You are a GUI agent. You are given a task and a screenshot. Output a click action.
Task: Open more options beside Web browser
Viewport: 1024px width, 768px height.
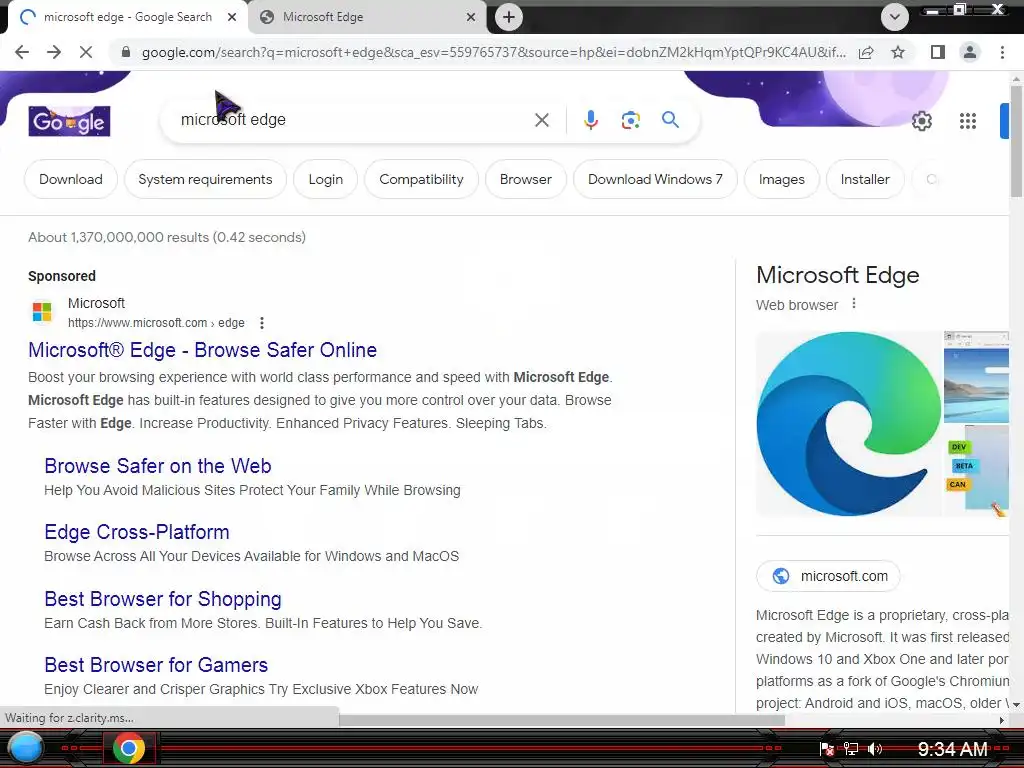[x=854, y=304]
